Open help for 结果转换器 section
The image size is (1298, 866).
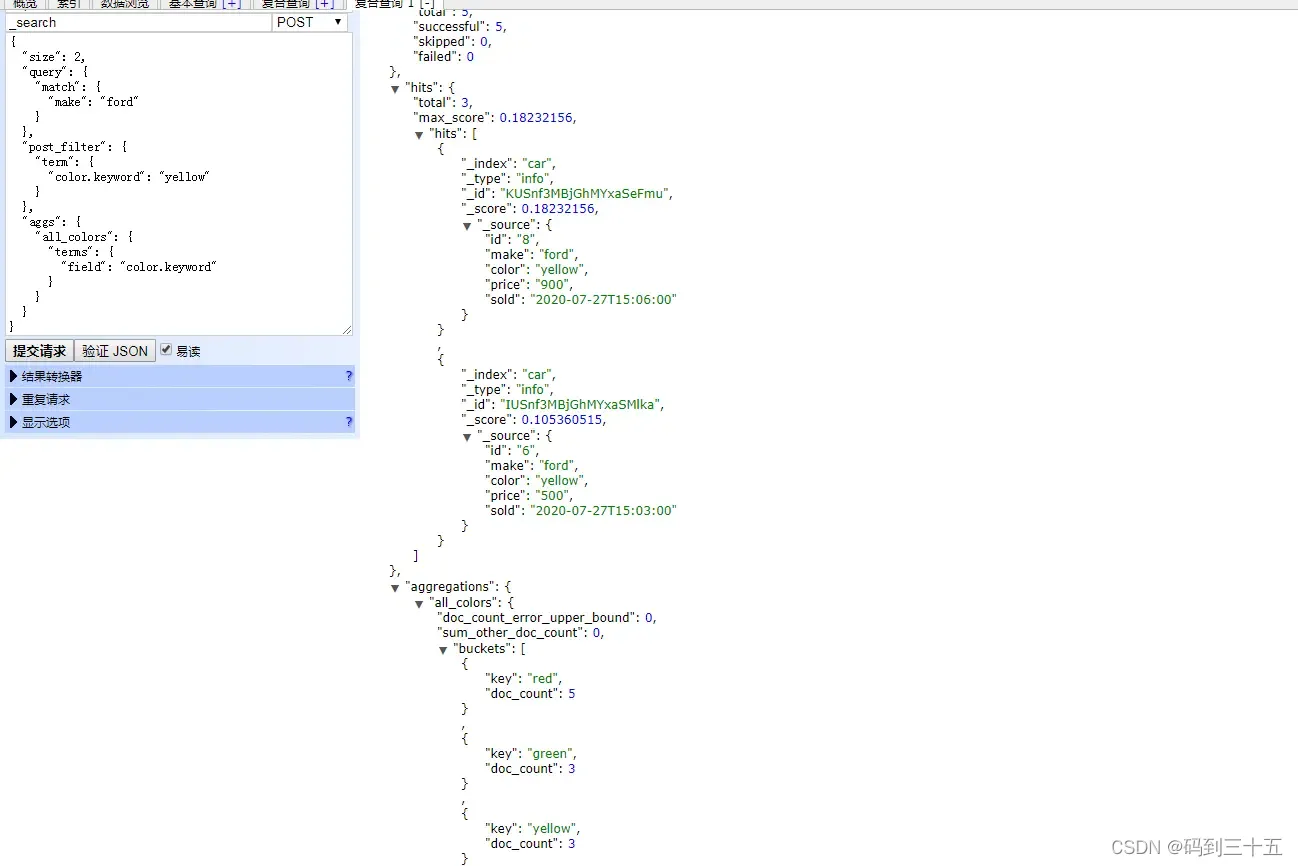click(x=349, y=376)
